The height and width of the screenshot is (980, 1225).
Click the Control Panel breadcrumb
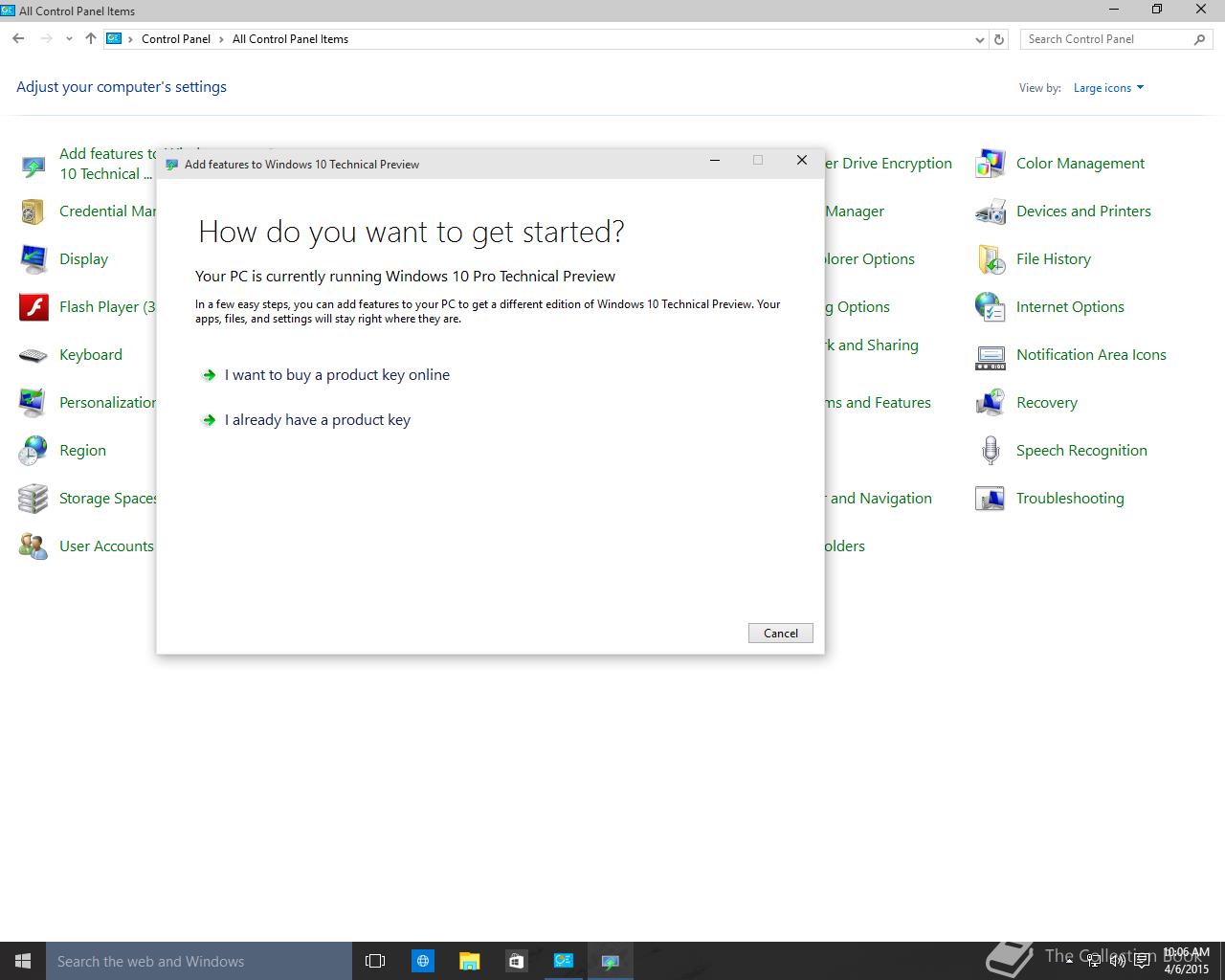tap(176, 39)
